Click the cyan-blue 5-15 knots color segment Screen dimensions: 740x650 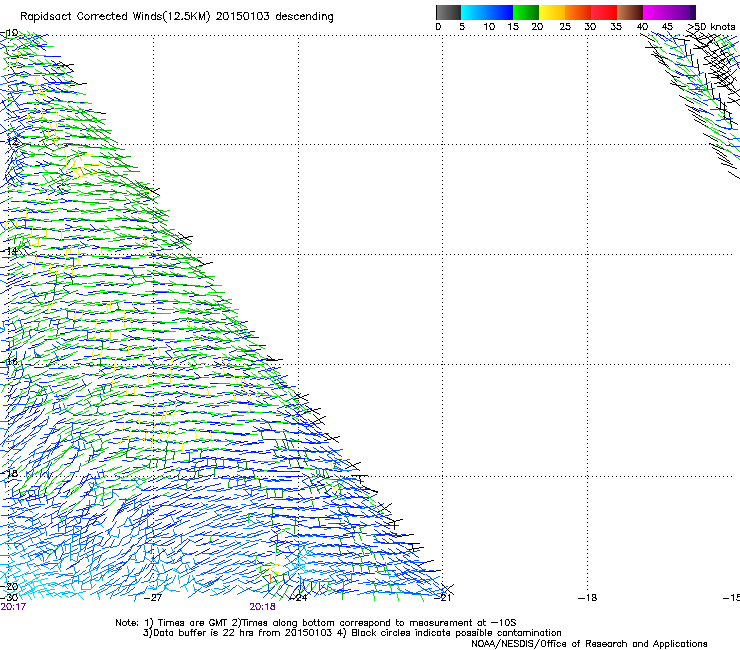coord(487,12)
